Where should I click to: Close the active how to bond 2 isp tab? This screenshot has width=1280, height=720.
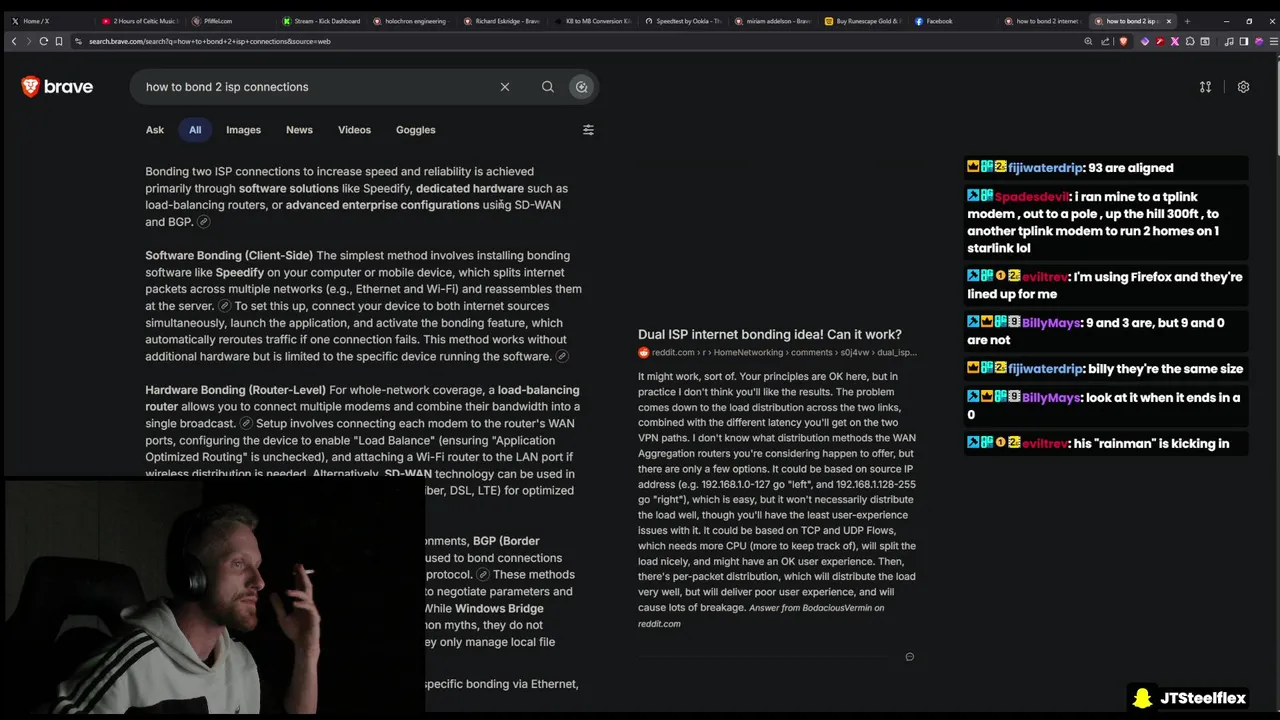[1169, 21]
